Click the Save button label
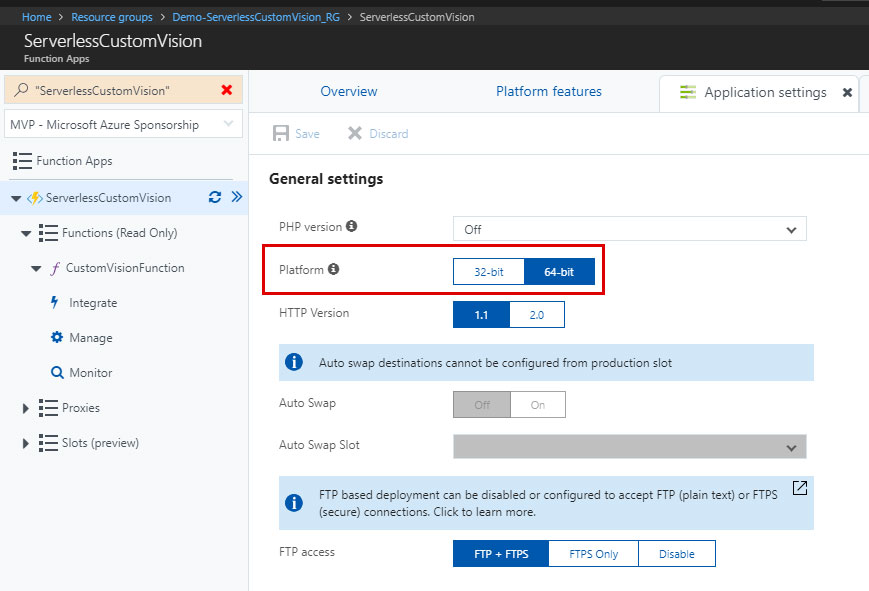The image size is (869, 591). coord(307,134)
